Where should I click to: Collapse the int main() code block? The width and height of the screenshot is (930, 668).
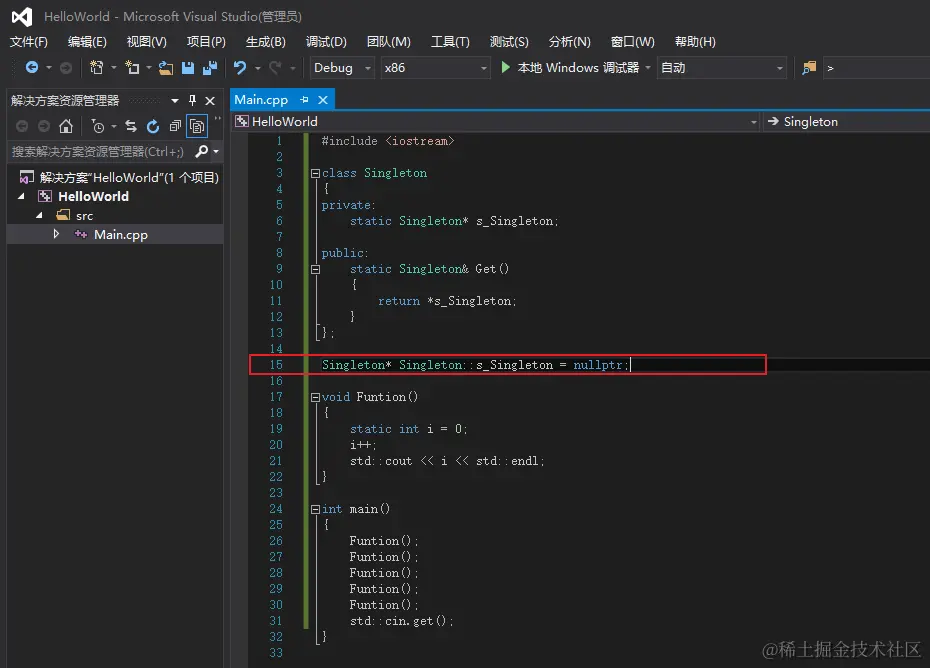point(316,510)
